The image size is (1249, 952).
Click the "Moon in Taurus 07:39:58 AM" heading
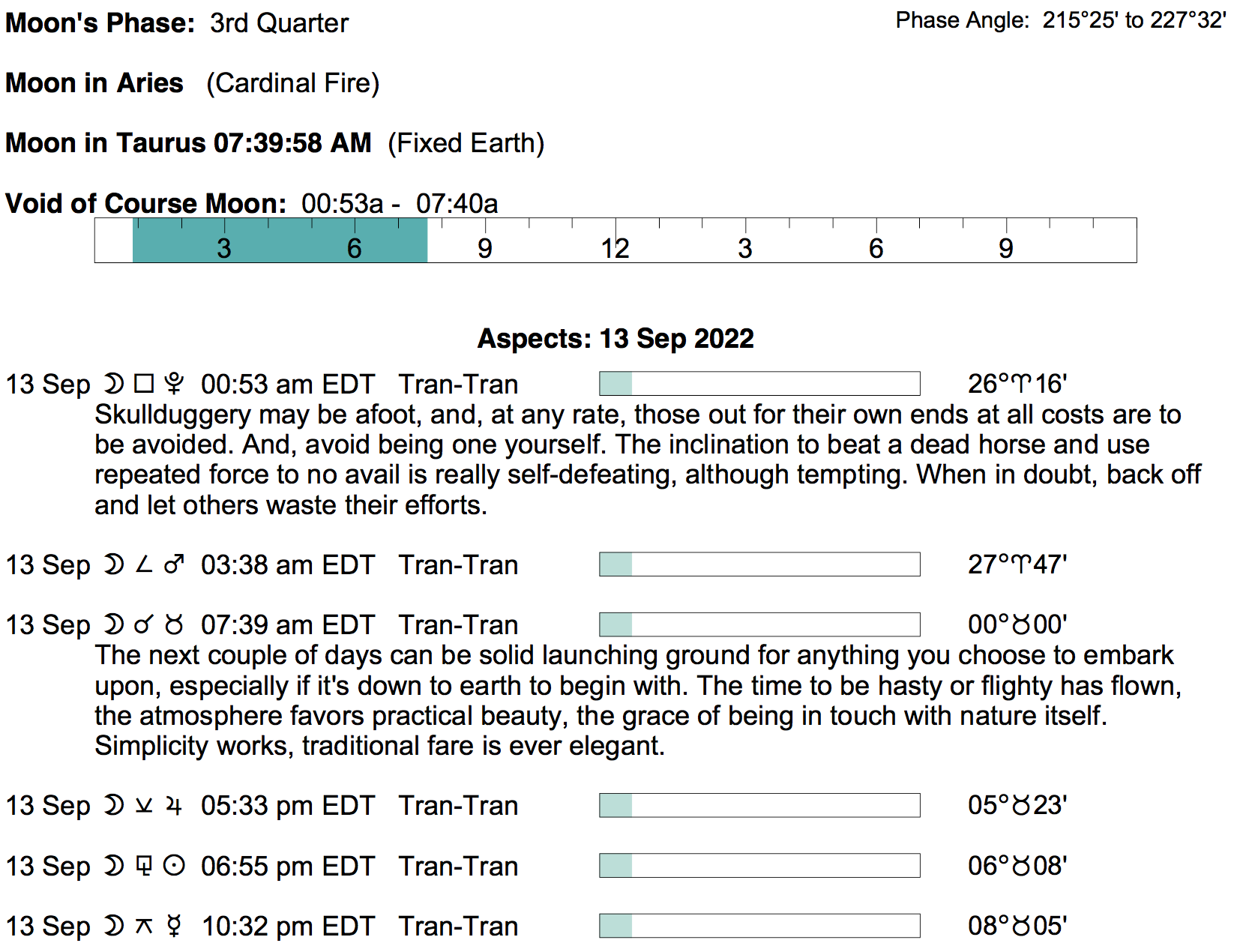(x=188, y=142)
